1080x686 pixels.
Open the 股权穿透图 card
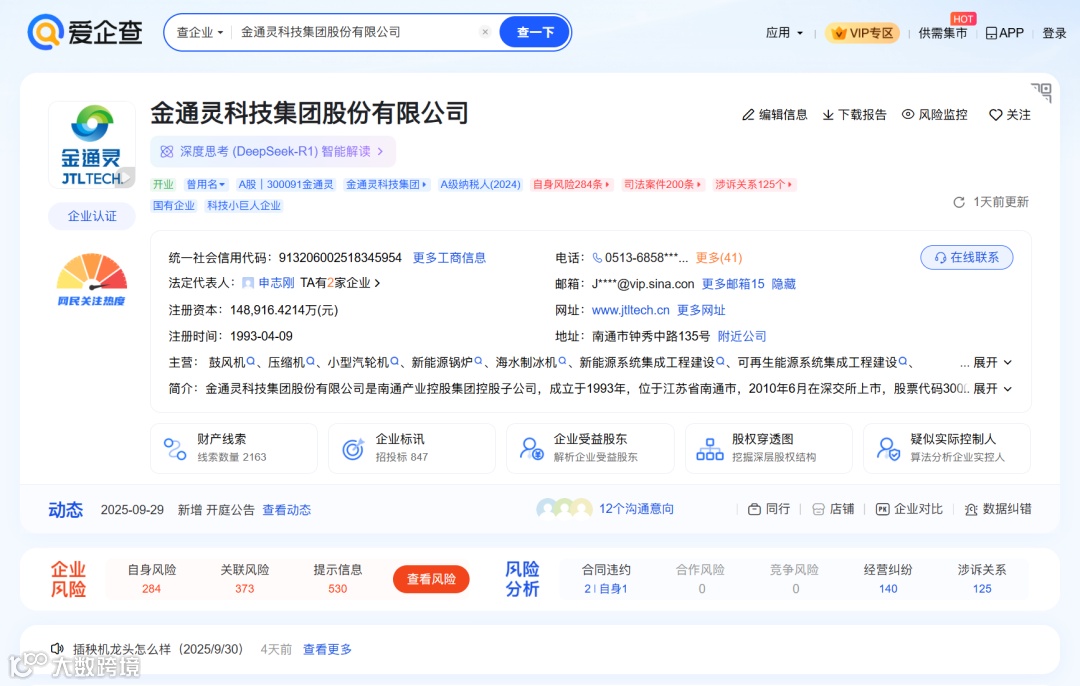tap(769, 448)
